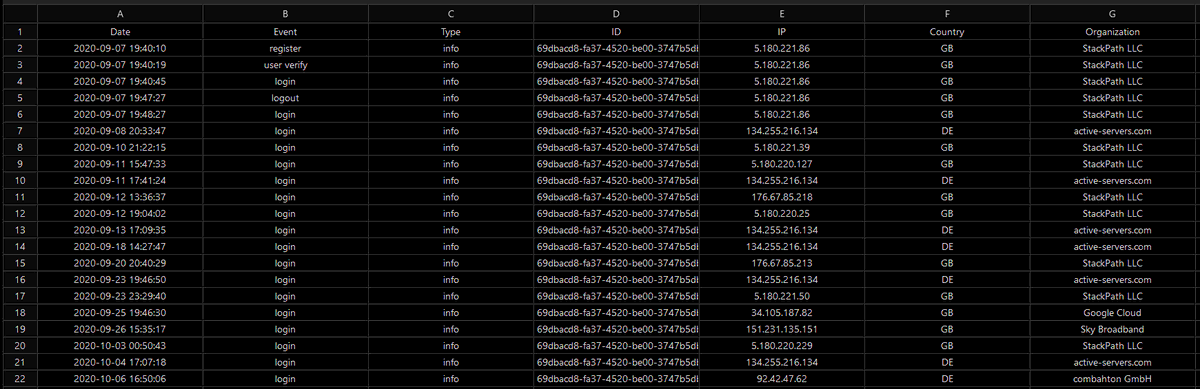Viewport: 1200px width, 389px height.
Task: Select the 'Sky Broadband' organization cell
Action: click(1112, 328)
